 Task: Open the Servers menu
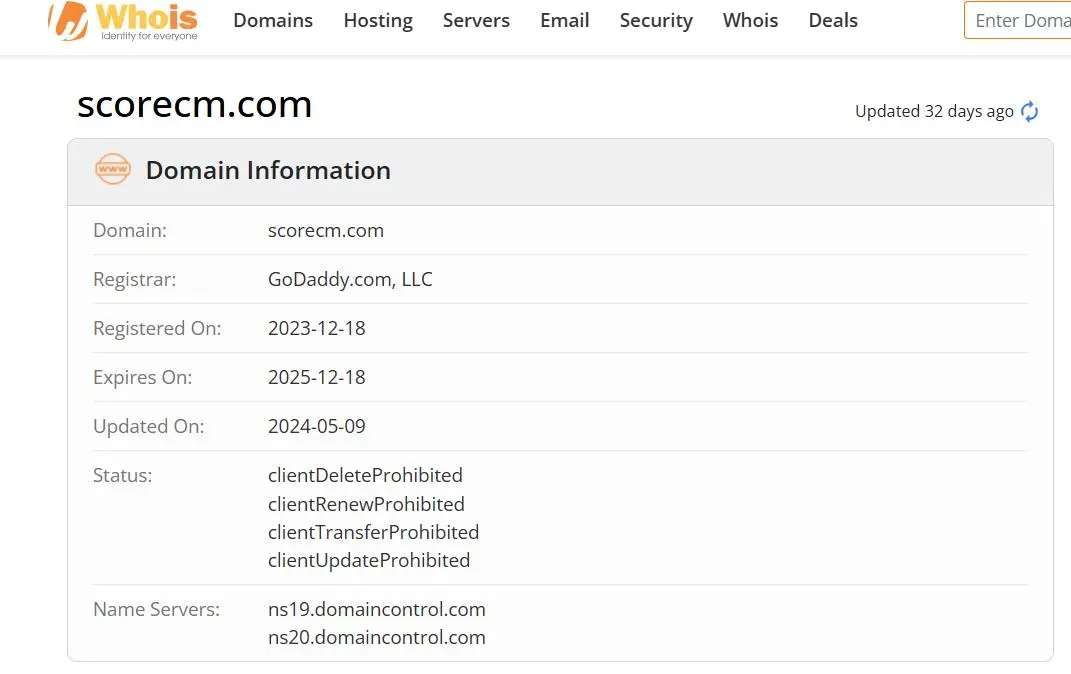[x=476, y=20]
